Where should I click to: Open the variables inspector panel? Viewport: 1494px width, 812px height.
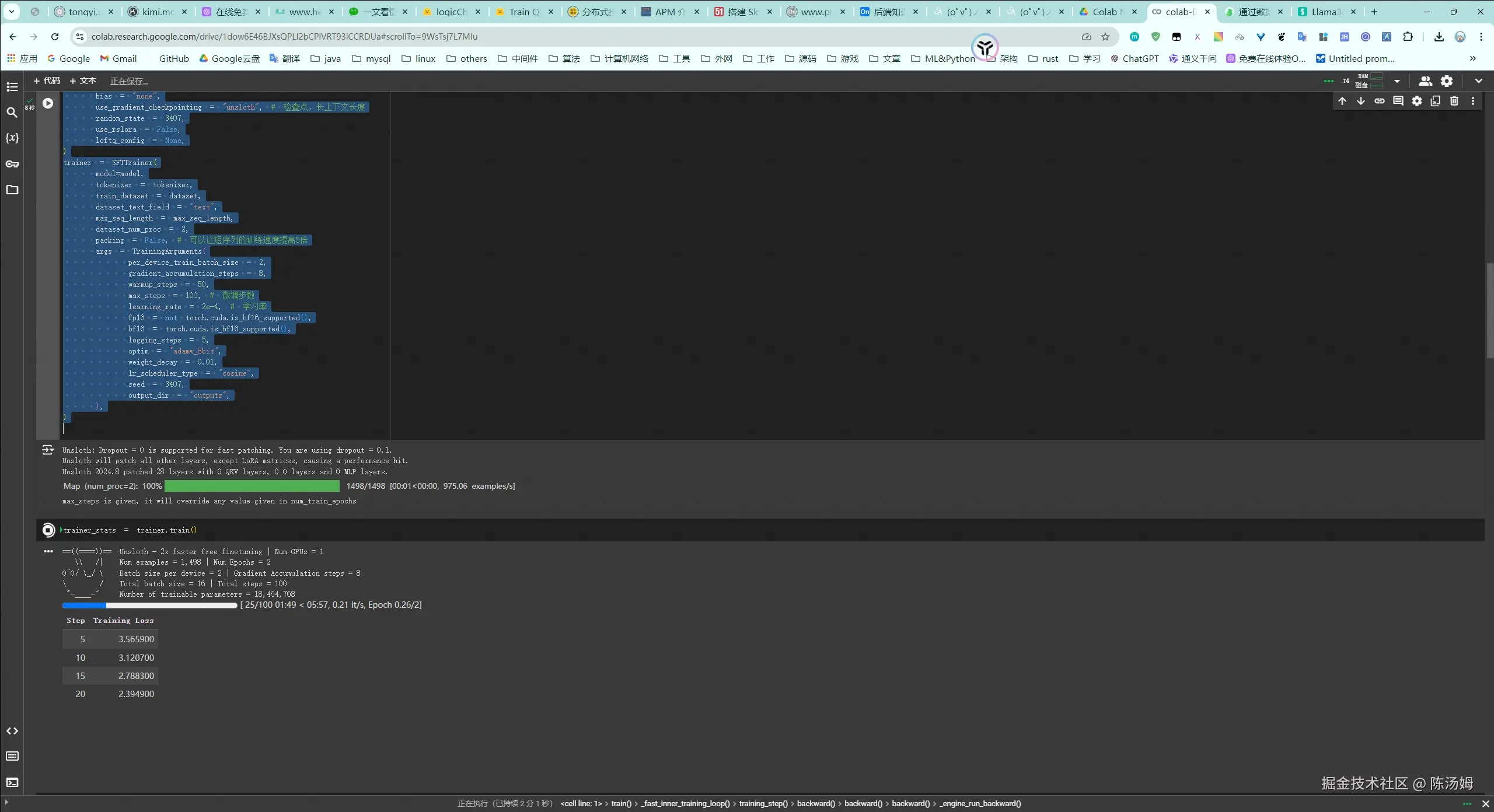[12, 138]
